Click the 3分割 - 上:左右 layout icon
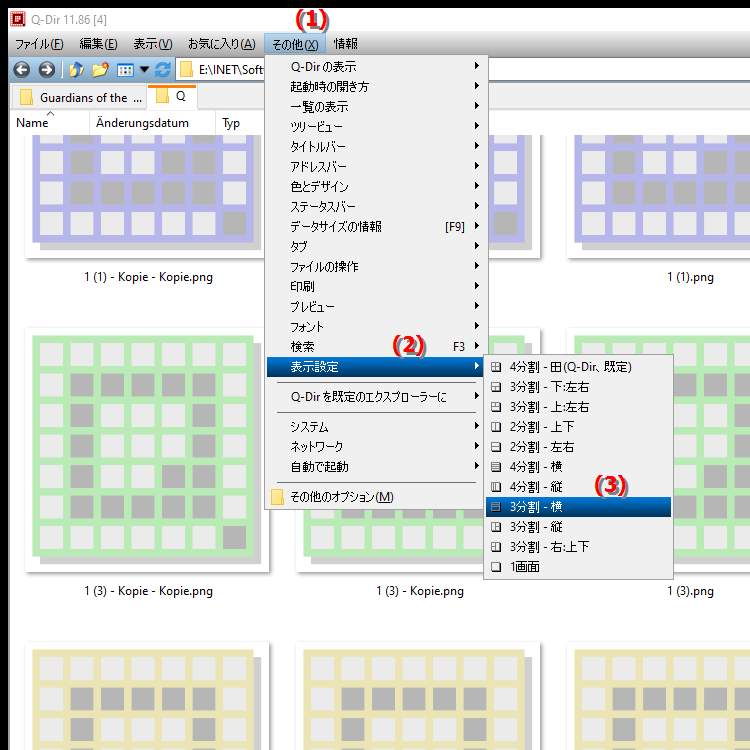This screenshot has height=750, width=750. [x=496, y=407]
